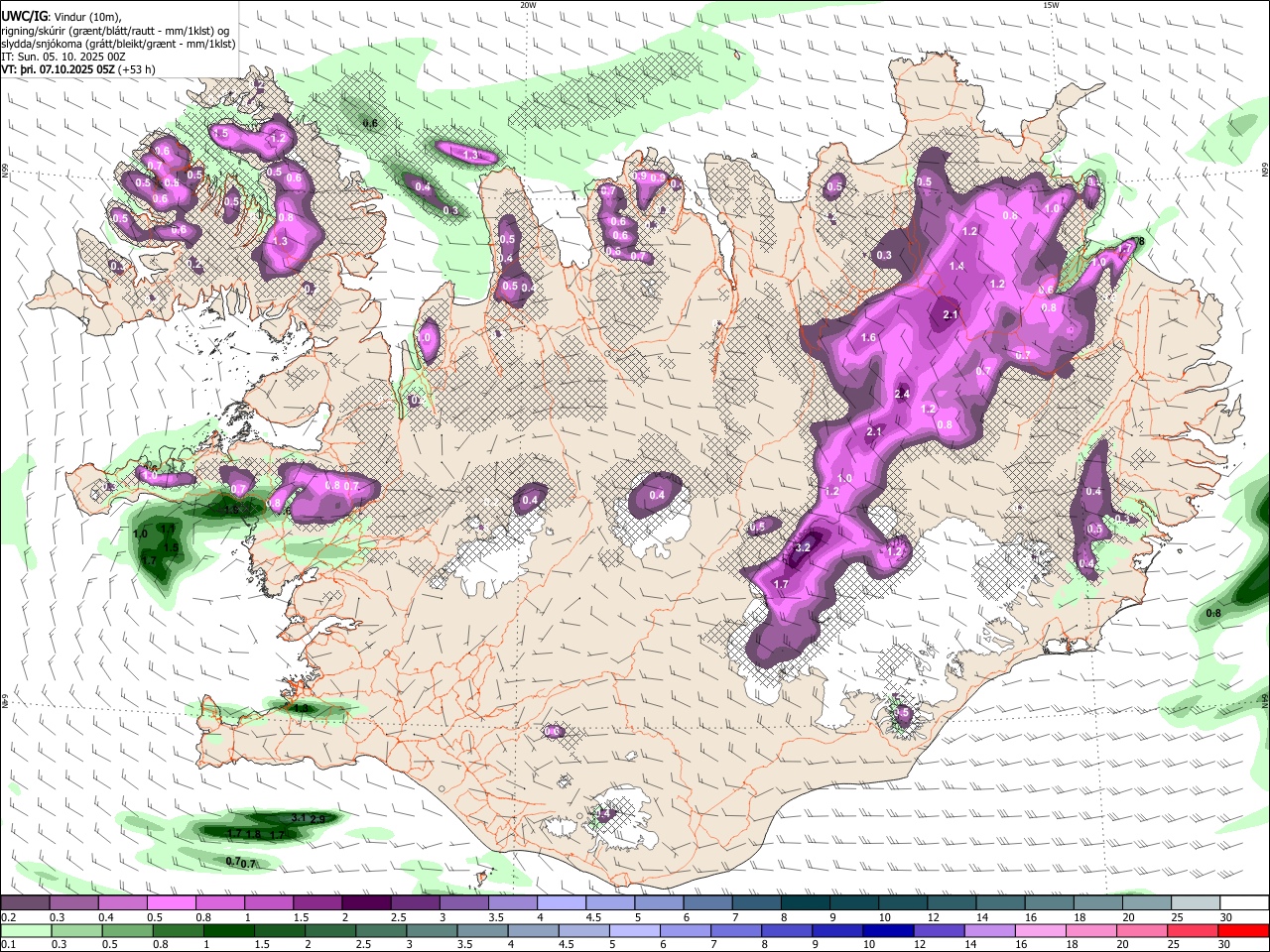Click the UWC/IG title in the header
The width and height of the screenshot is (1270, 952).
23,15
